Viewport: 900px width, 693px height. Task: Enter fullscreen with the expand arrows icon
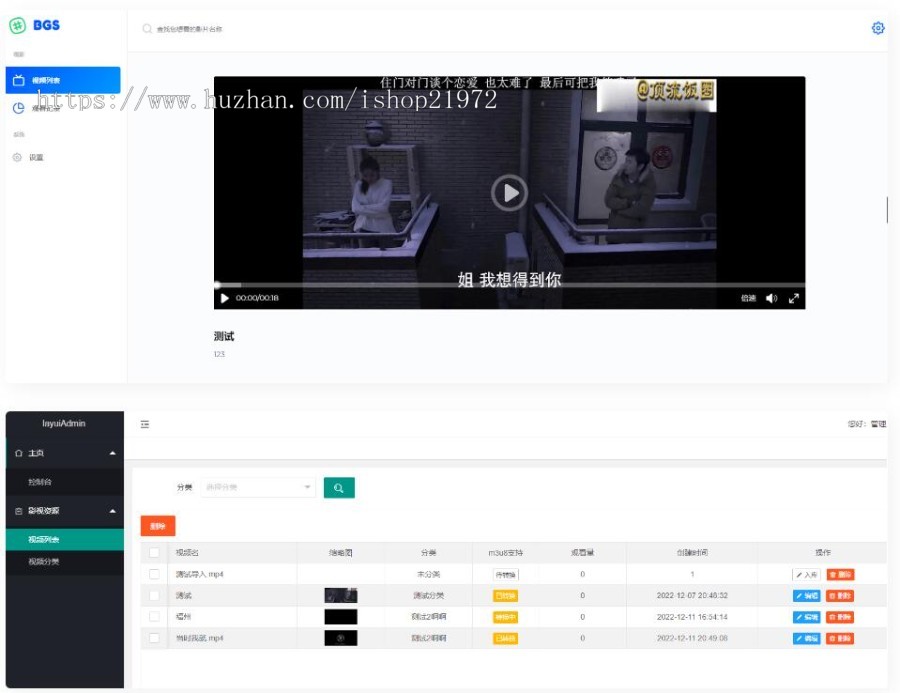pos(794,298)
